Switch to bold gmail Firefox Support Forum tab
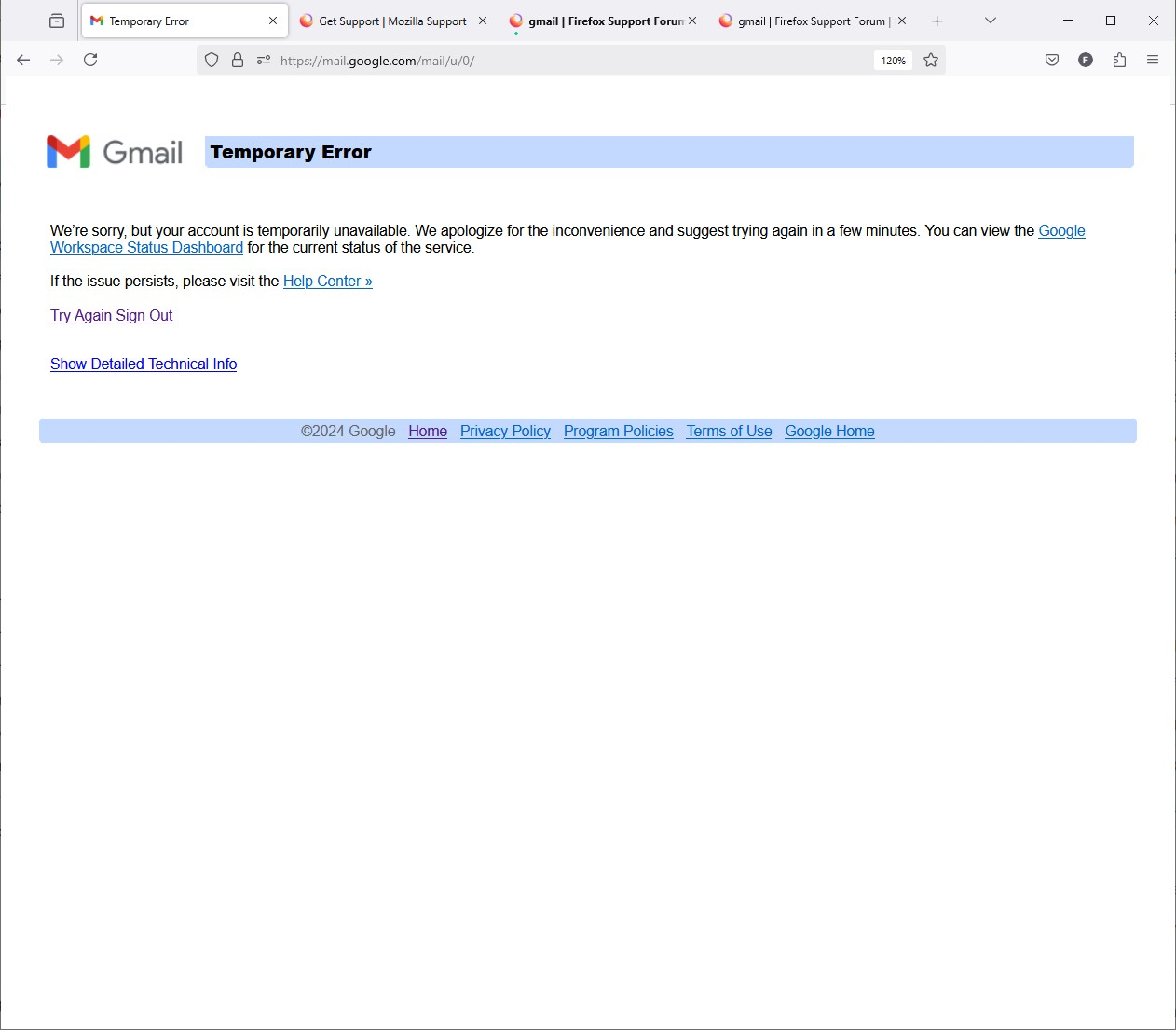 point(603,21)
